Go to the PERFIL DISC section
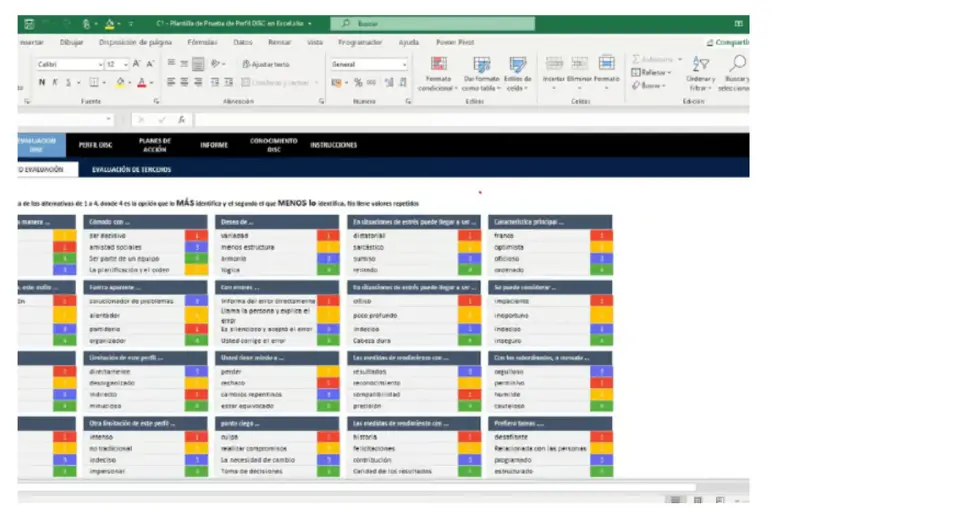The height and width of the screenshot is (520, 960). (x=96, y=145)
